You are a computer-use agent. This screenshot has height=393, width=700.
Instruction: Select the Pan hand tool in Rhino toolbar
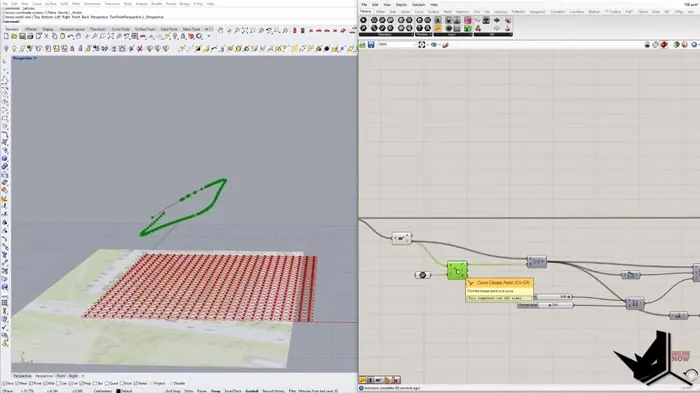(78, 36)
